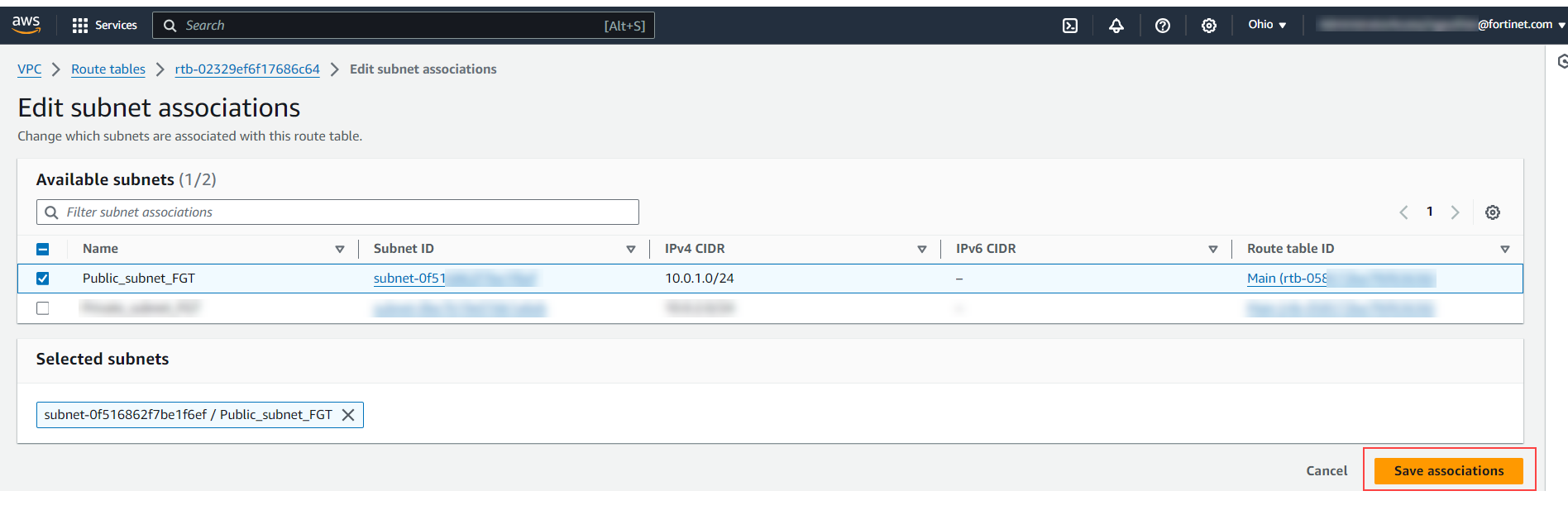Check the second subnet row checkbox
The height and width of the screenshot is (510, 1568).
point(43,308)
